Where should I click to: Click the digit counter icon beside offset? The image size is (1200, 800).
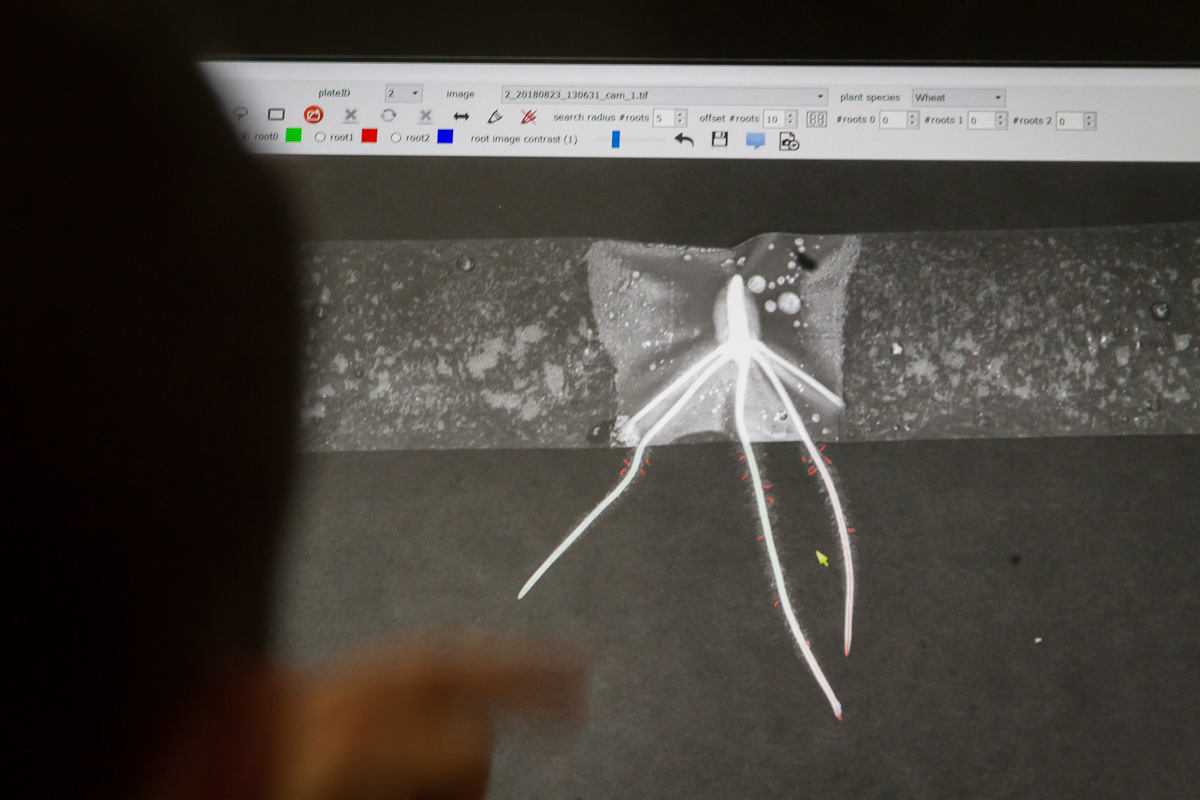pos(816,119)
